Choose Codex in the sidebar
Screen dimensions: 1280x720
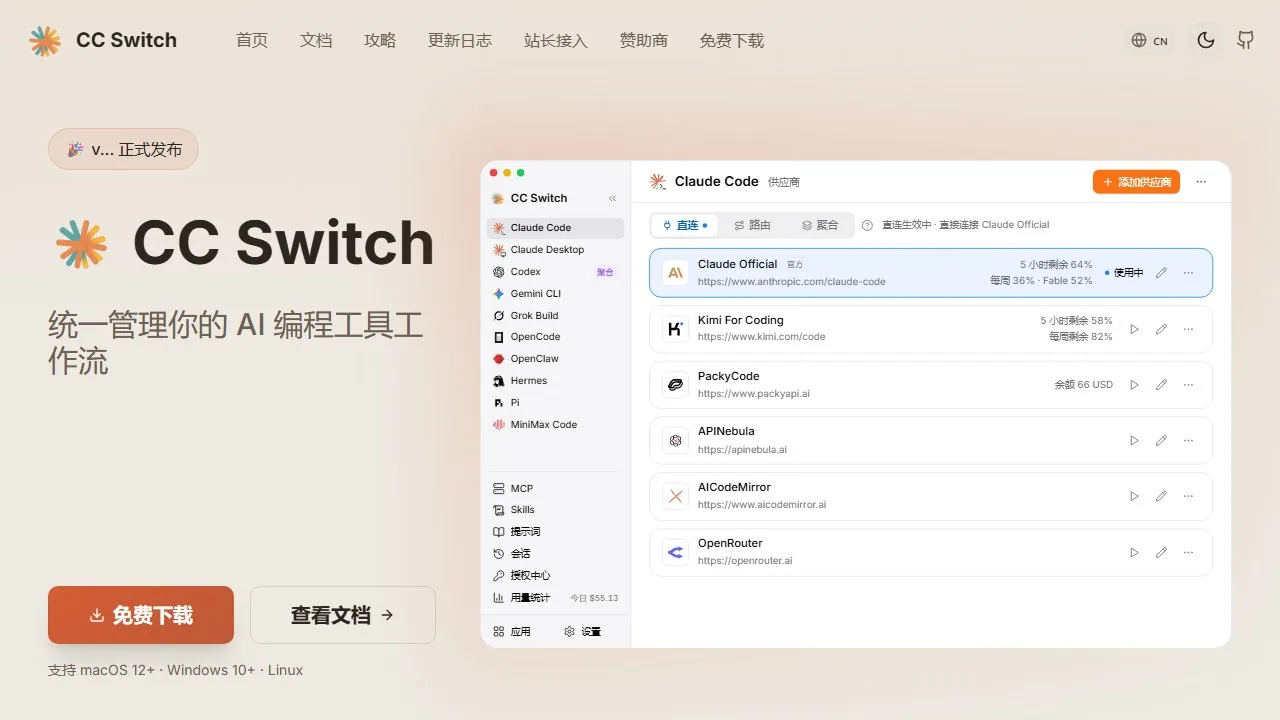[556, 272]
